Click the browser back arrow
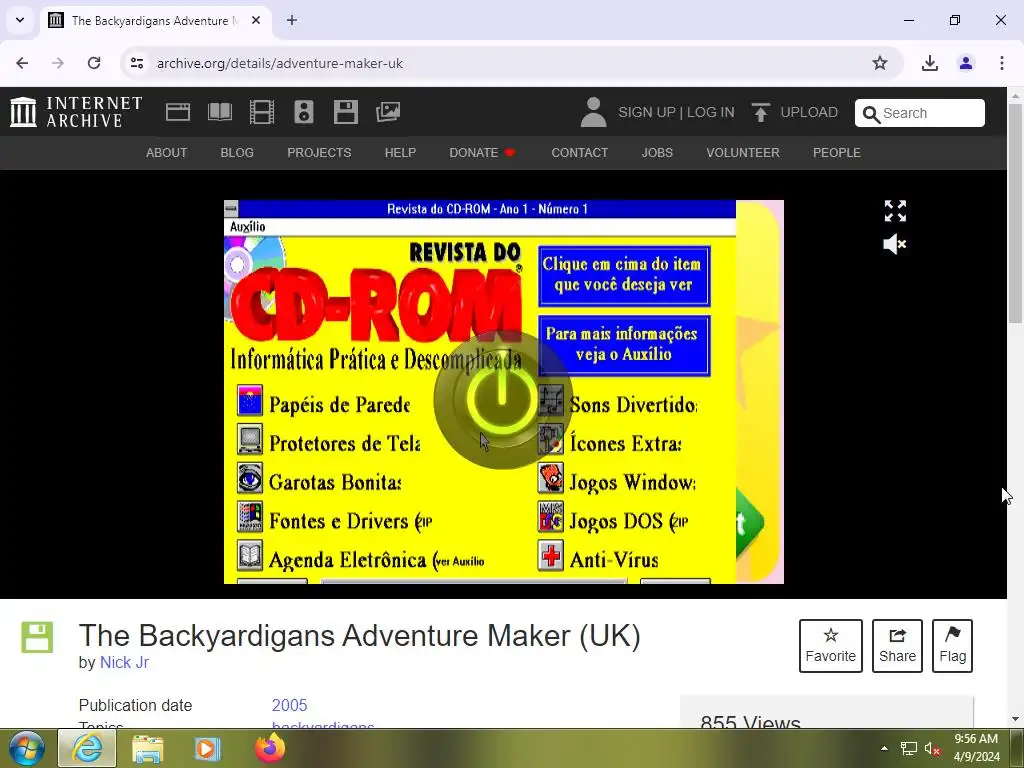The height and width of the screenshot is (768, 1024). click(22, 63)
